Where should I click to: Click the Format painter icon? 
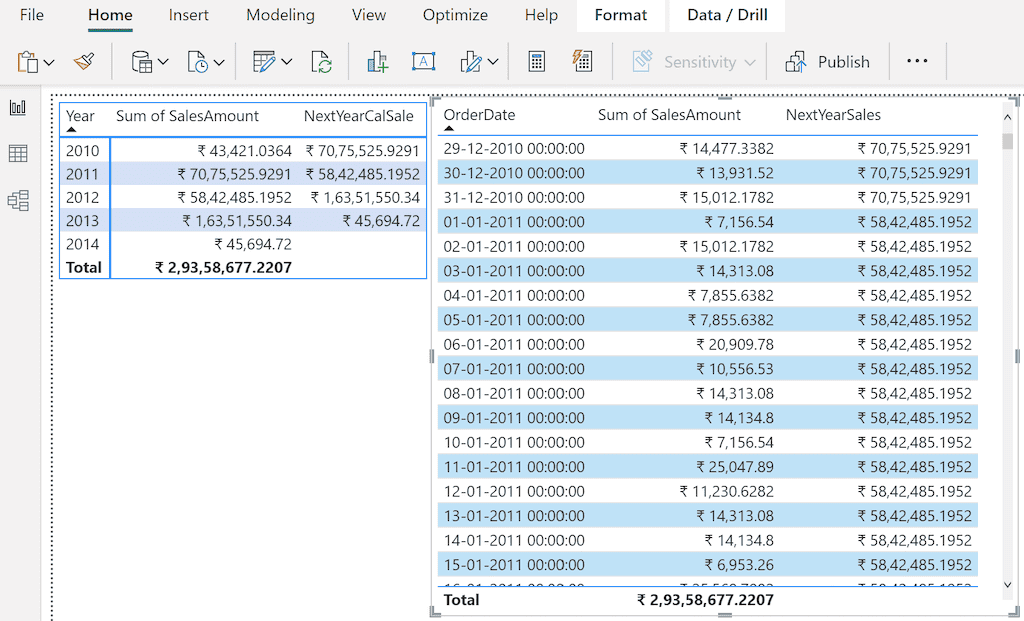click(x=85, y=61)
